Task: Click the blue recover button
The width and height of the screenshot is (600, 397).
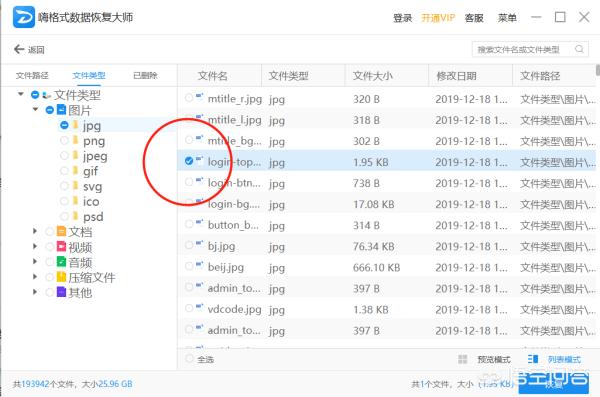Action: pos(553,383)
